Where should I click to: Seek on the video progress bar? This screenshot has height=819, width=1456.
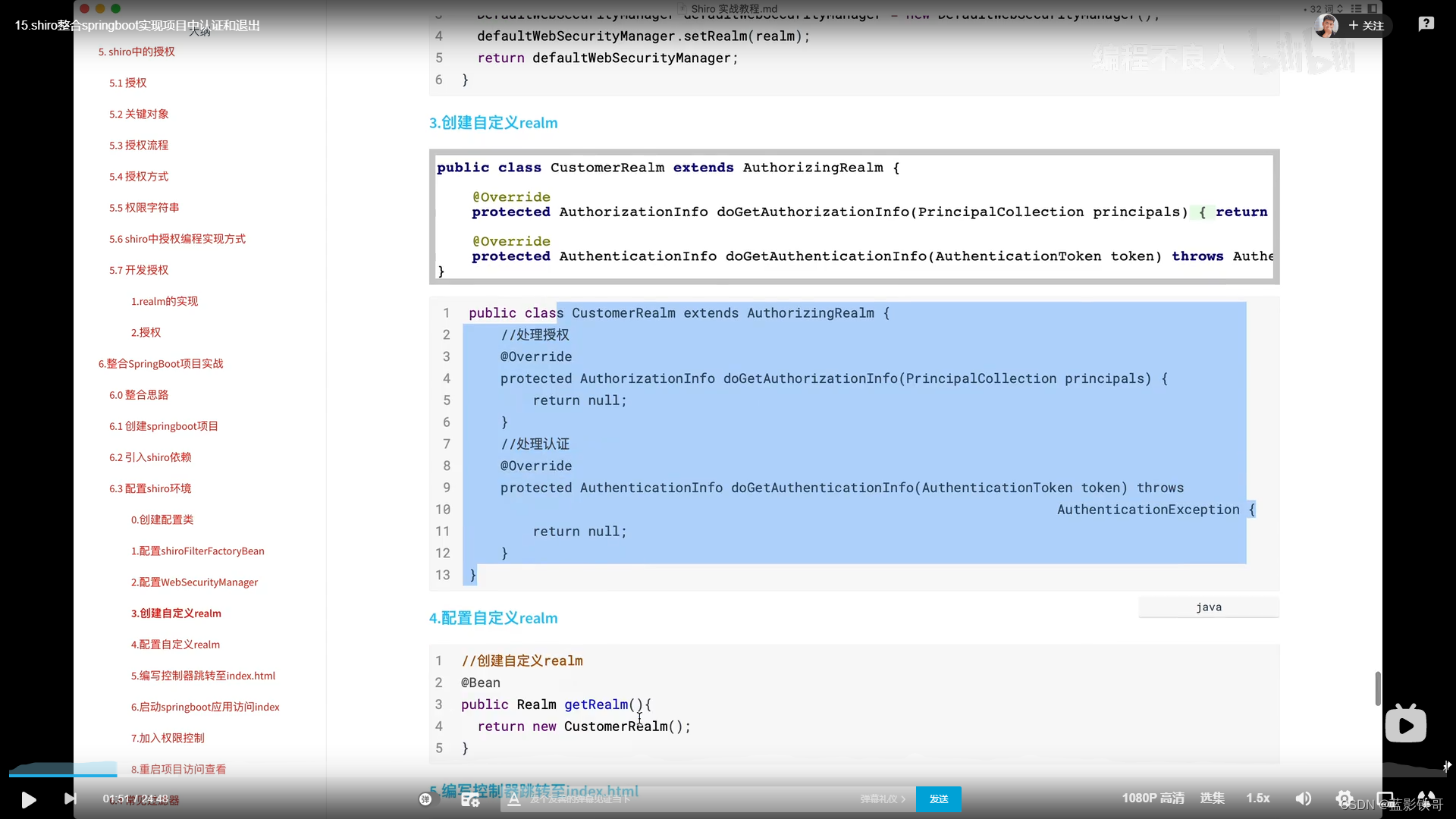[728, 776]
